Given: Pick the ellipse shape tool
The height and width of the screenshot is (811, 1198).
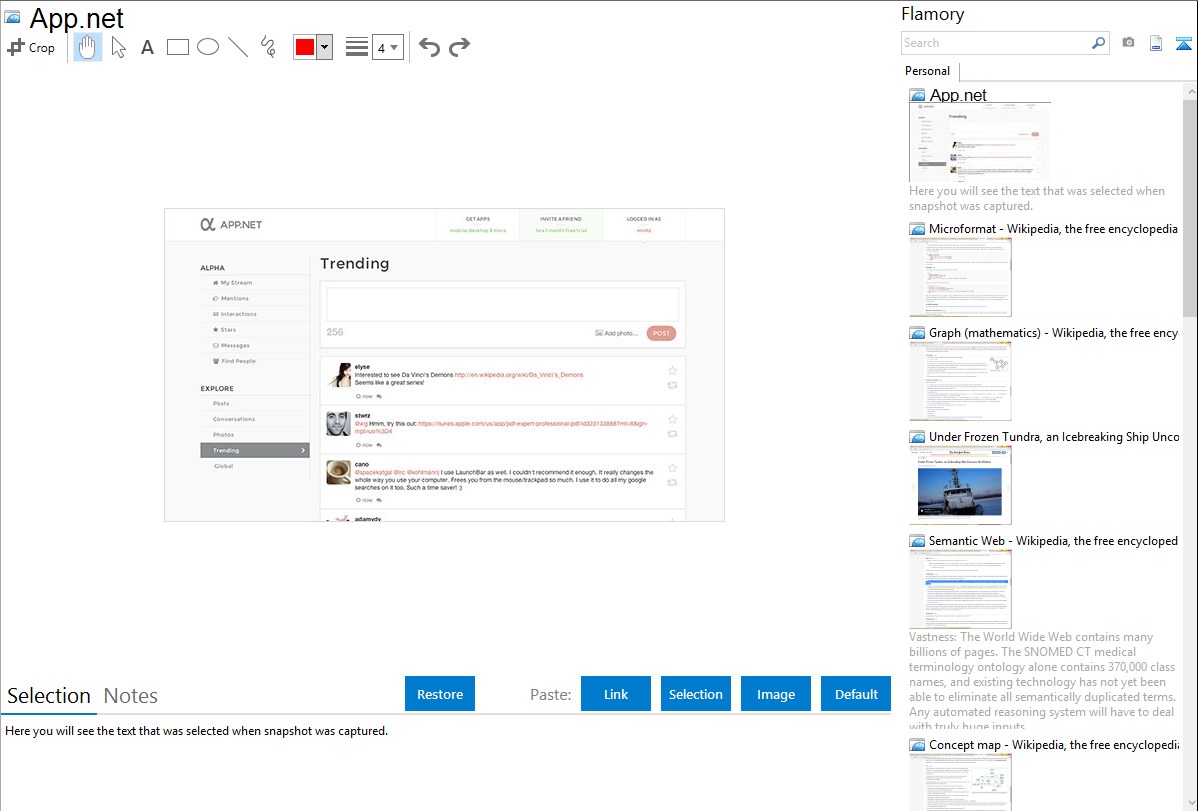Looking at the screenshot, I should 208,47.
